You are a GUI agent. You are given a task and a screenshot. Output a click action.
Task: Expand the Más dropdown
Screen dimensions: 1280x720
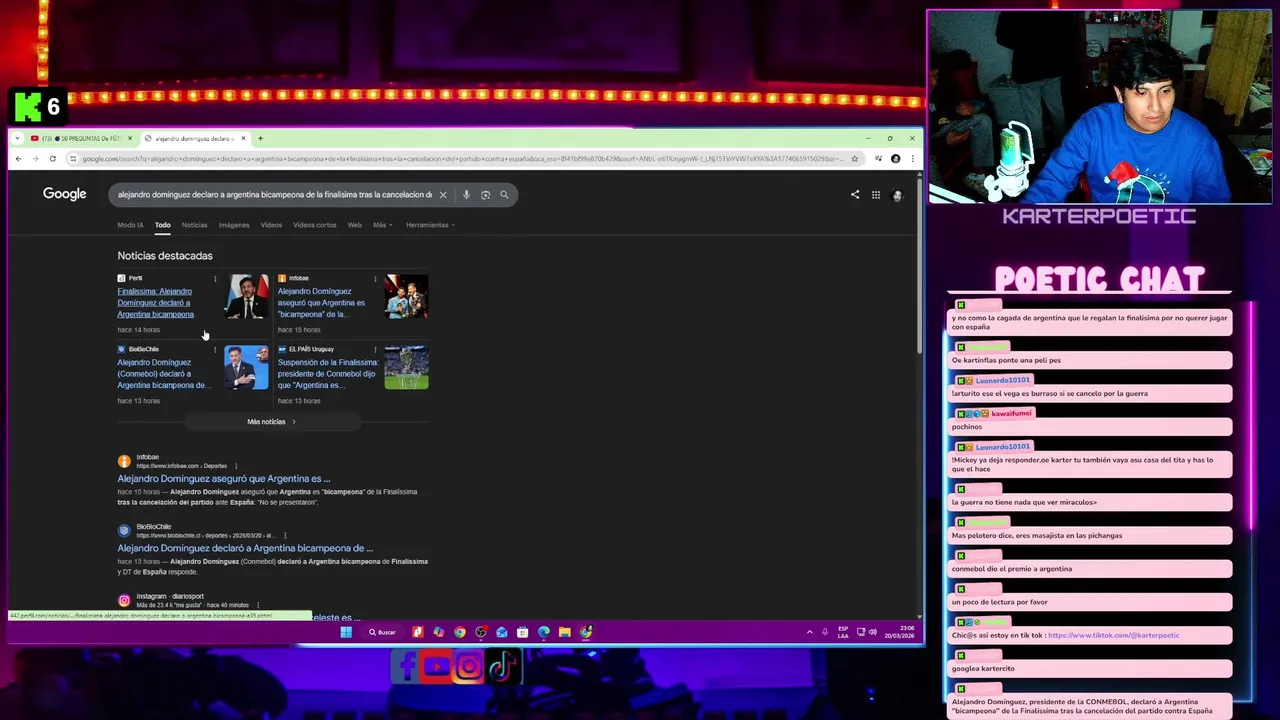(382, 225)
